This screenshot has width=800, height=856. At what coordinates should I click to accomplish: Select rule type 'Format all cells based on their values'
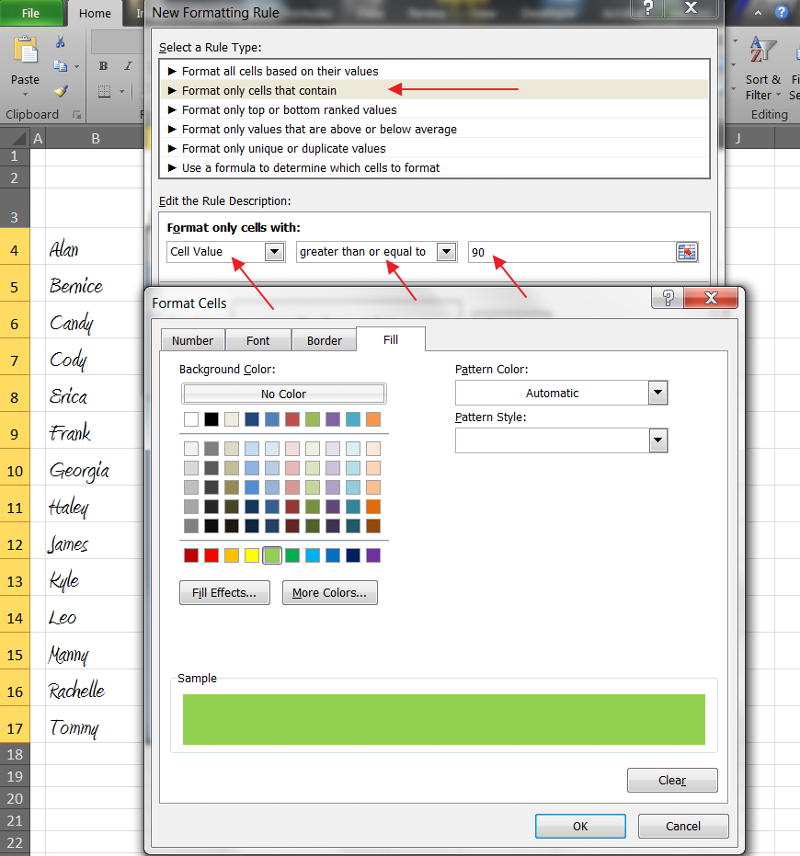435,71
